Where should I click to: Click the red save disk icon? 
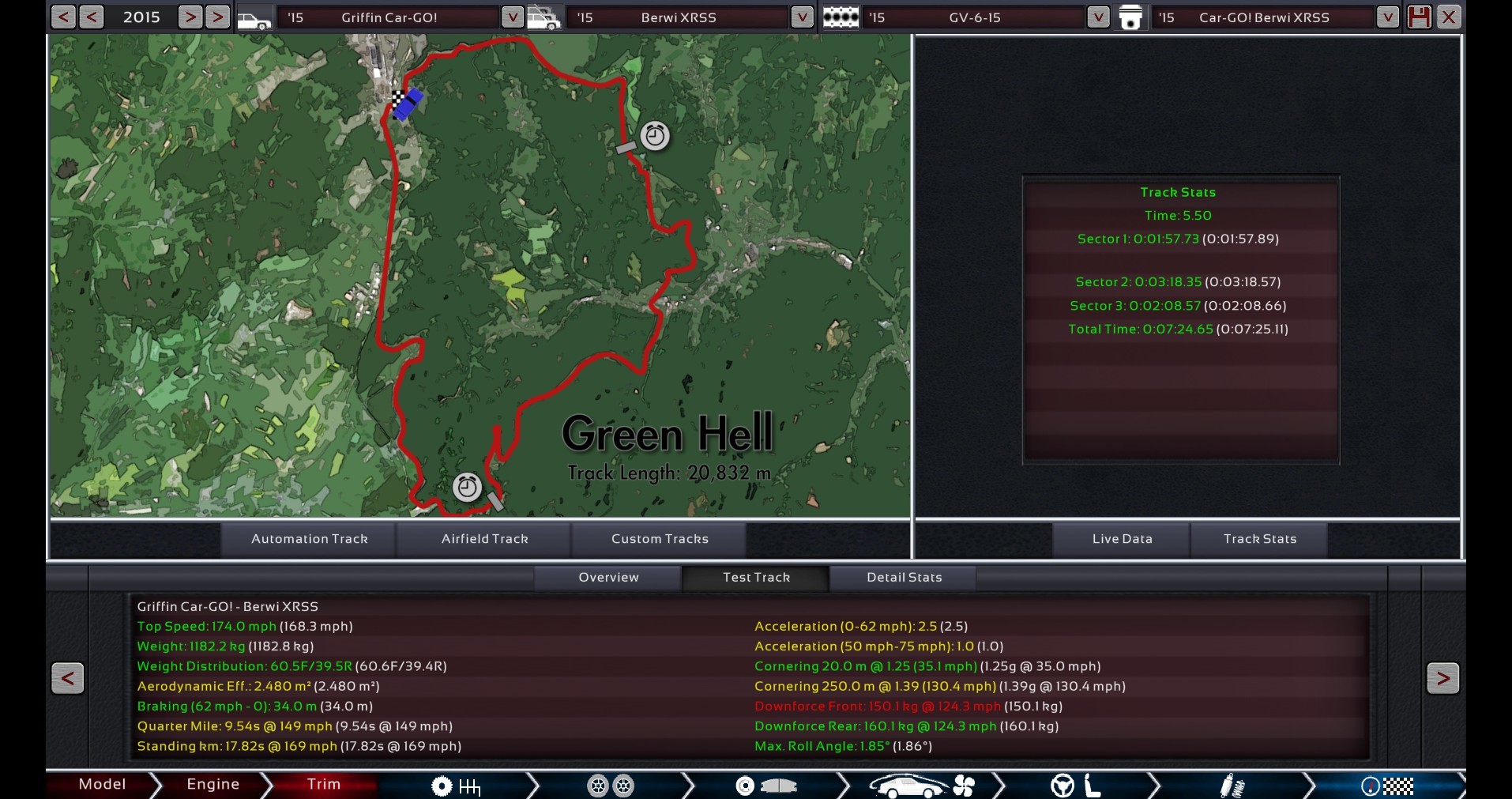tap(1419, 17)
